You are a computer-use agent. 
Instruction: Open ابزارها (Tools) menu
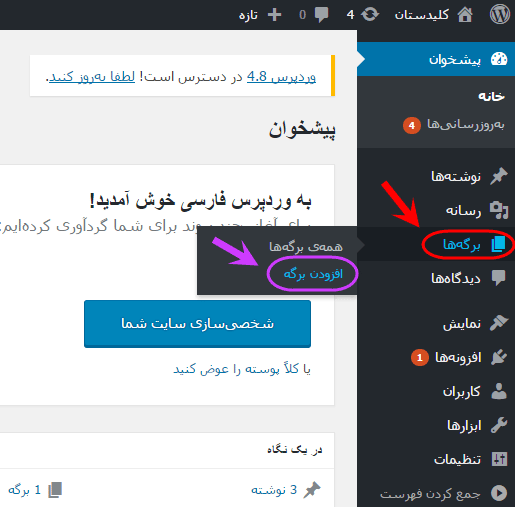coord(464,426)
